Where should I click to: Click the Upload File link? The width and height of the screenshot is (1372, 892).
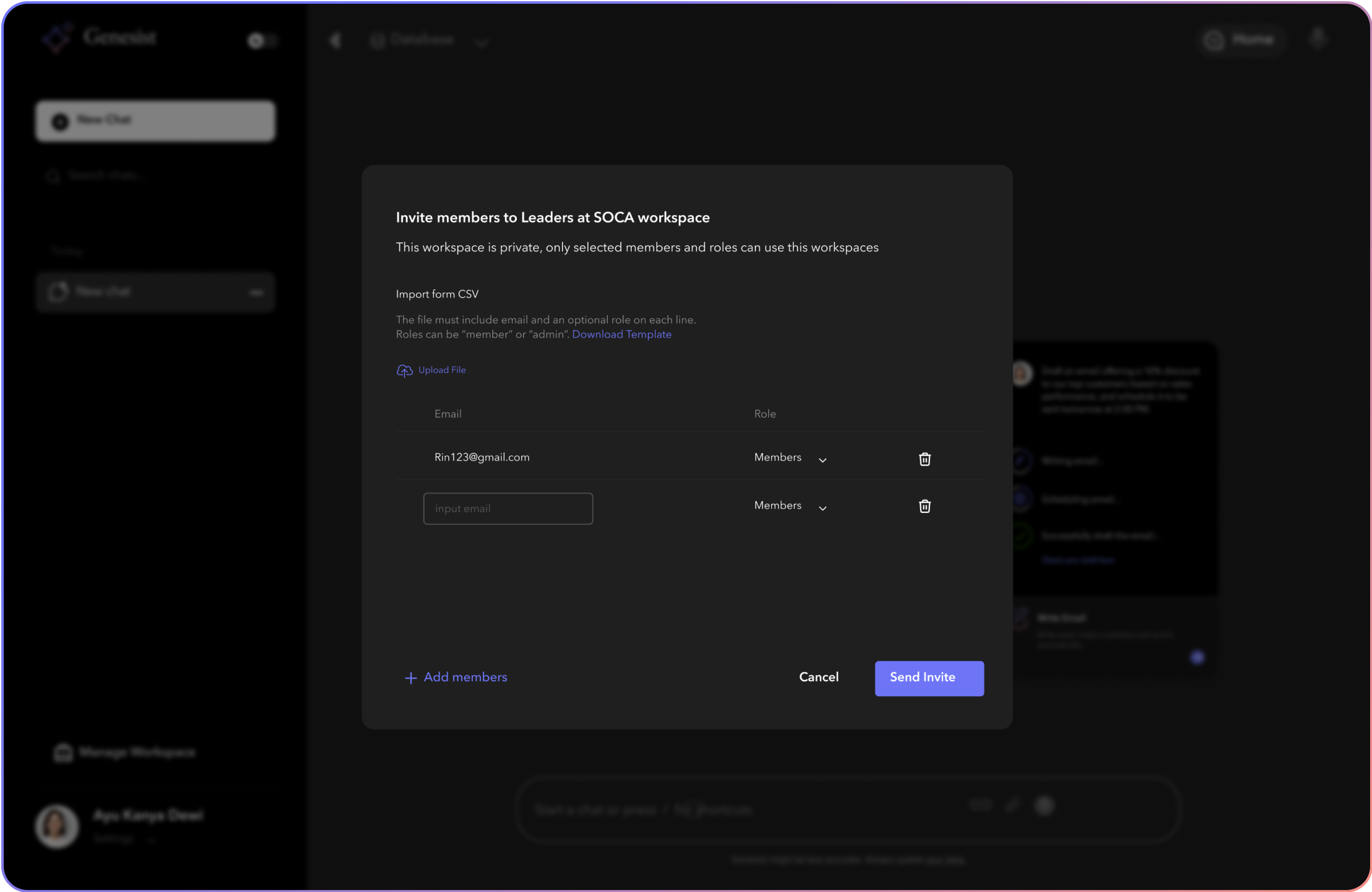[x=442, y=370]
